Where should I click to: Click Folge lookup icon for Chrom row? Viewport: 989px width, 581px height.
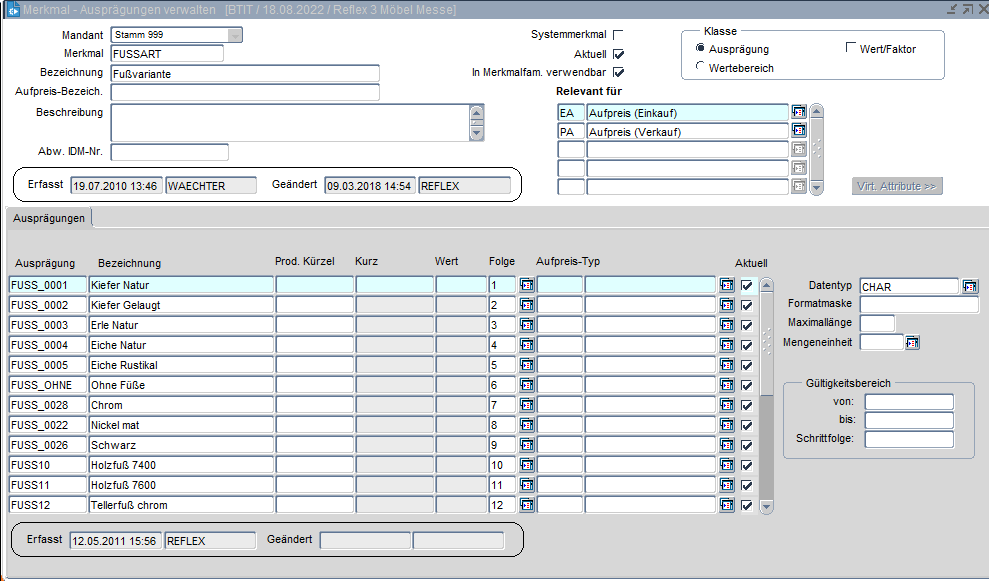coord(526,405)
